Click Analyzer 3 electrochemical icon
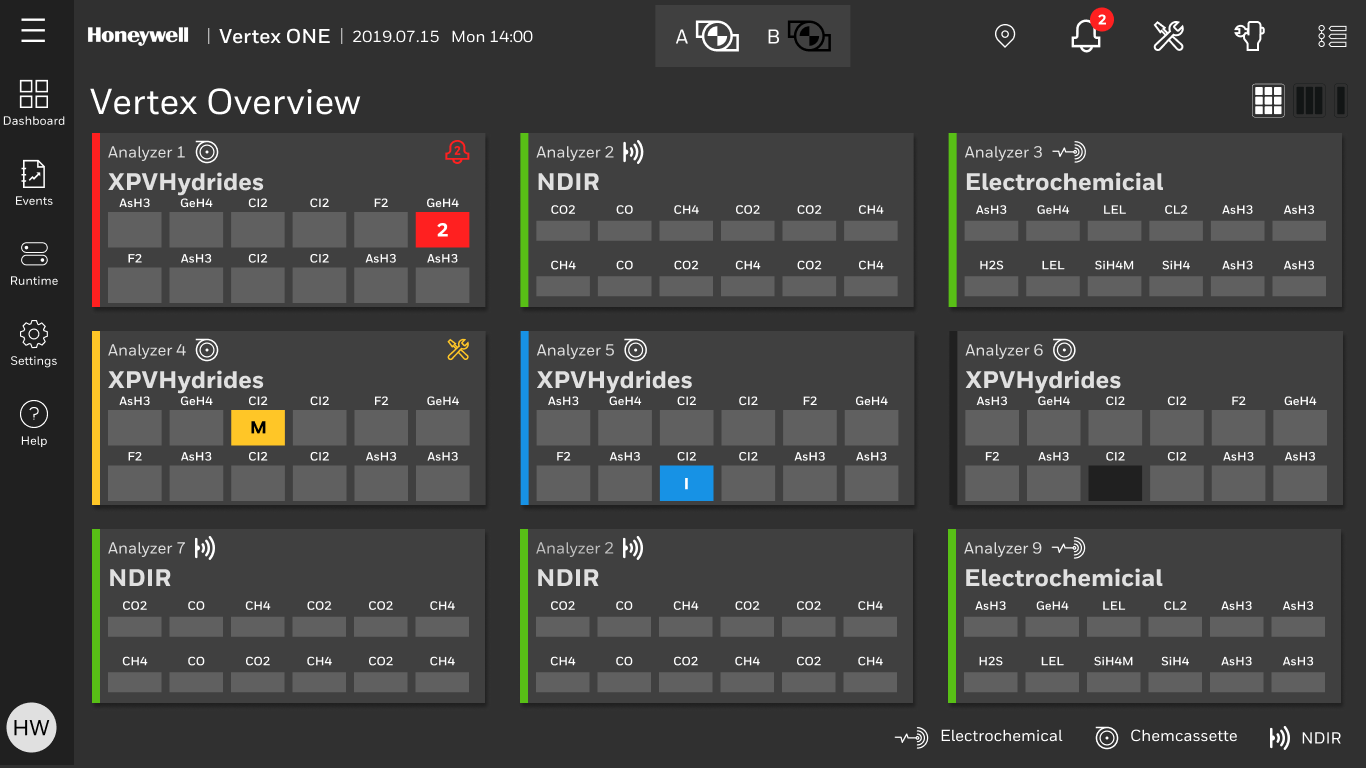The height and width of the screenshot is (768, 1366). [x=1069, y=152]
